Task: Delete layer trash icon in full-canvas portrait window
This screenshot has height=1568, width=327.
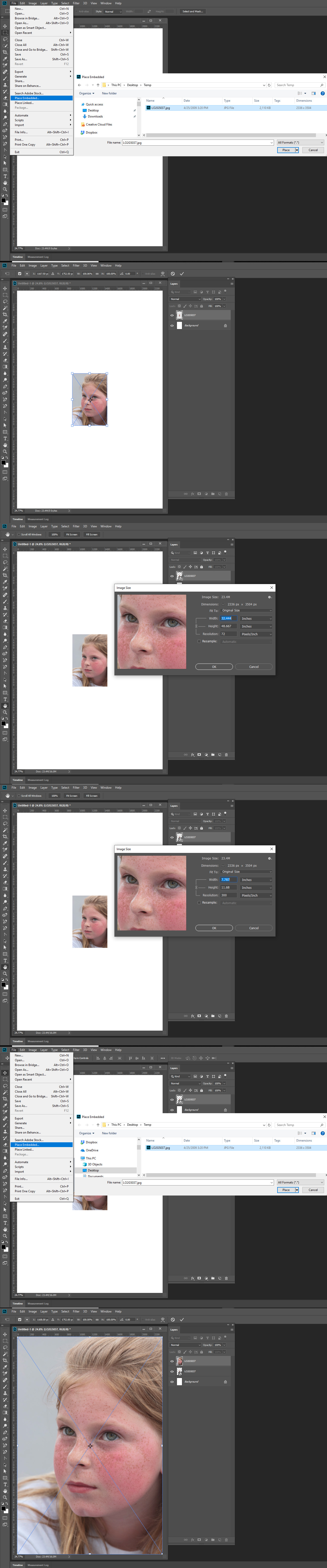Action: point(226,1540)
